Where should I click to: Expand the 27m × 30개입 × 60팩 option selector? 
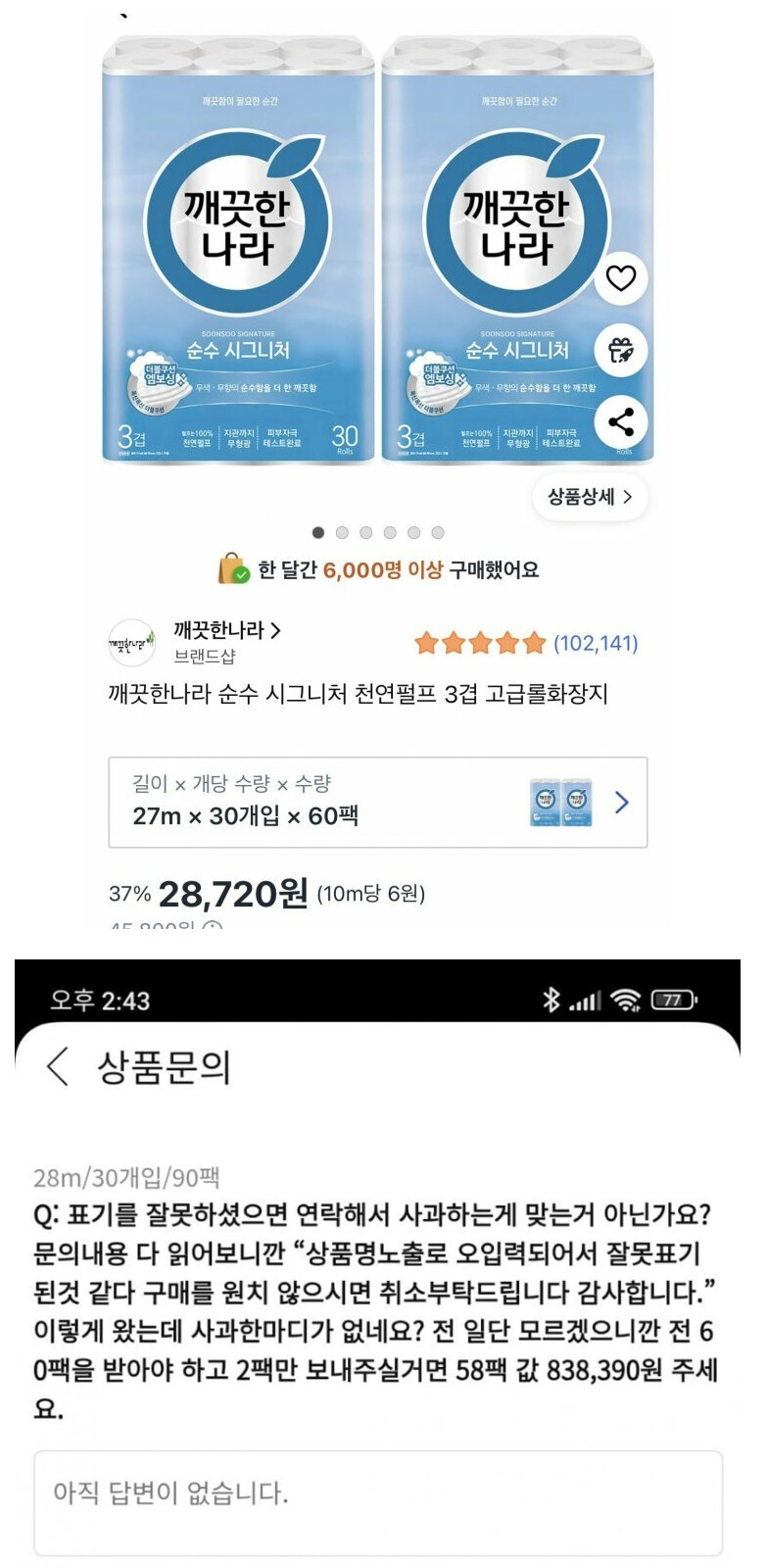[378, 802]
